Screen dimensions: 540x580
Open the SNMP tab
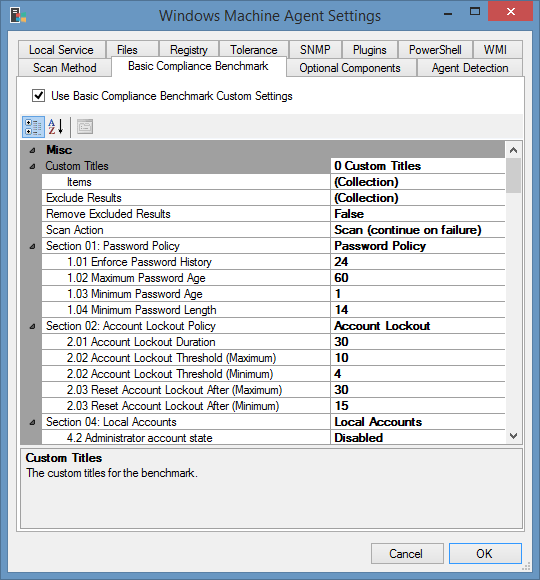pyautogui.click(x=315, y=50)
